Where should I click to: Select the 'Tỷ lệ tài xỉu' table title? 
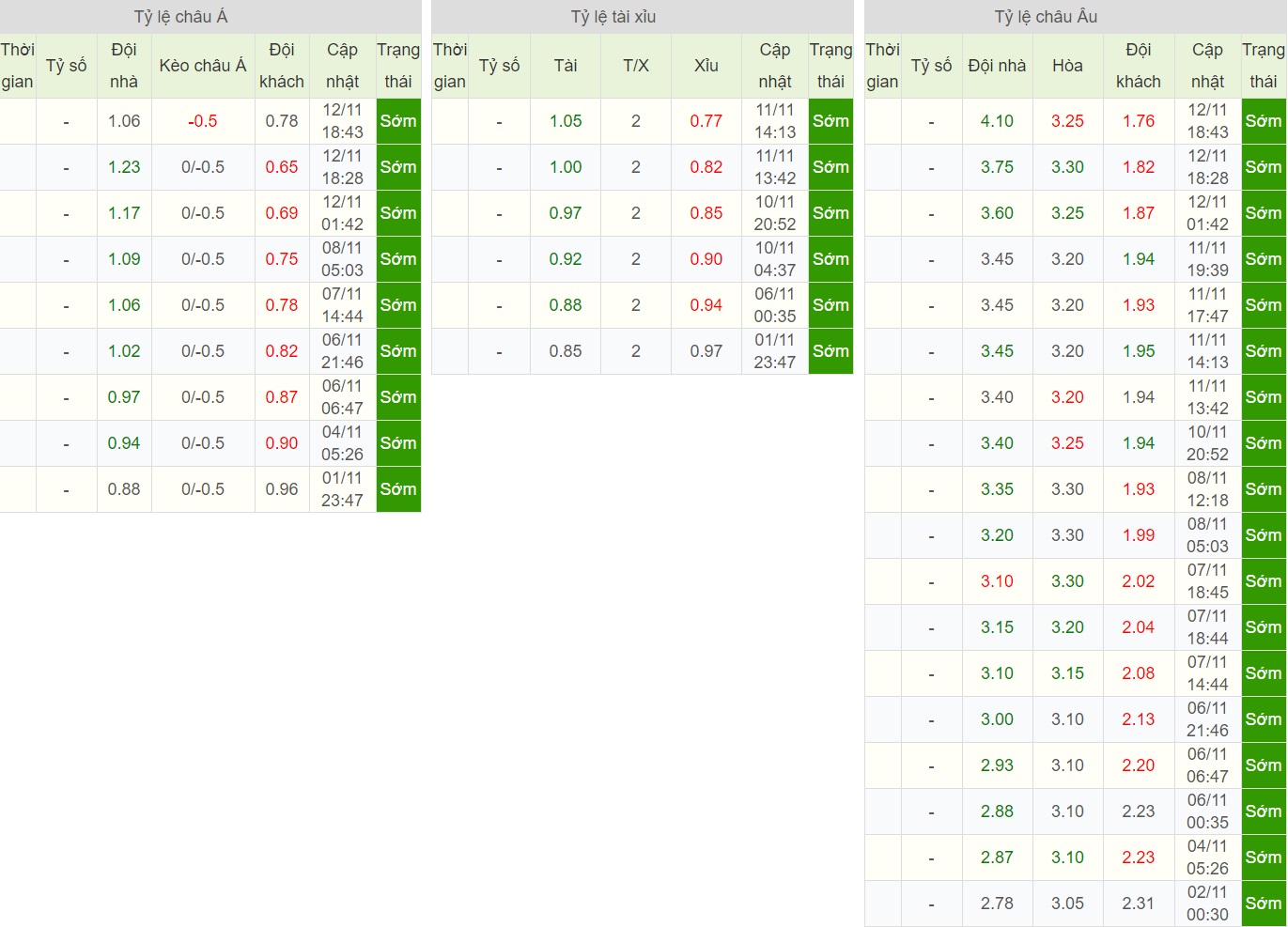(613, 17)
